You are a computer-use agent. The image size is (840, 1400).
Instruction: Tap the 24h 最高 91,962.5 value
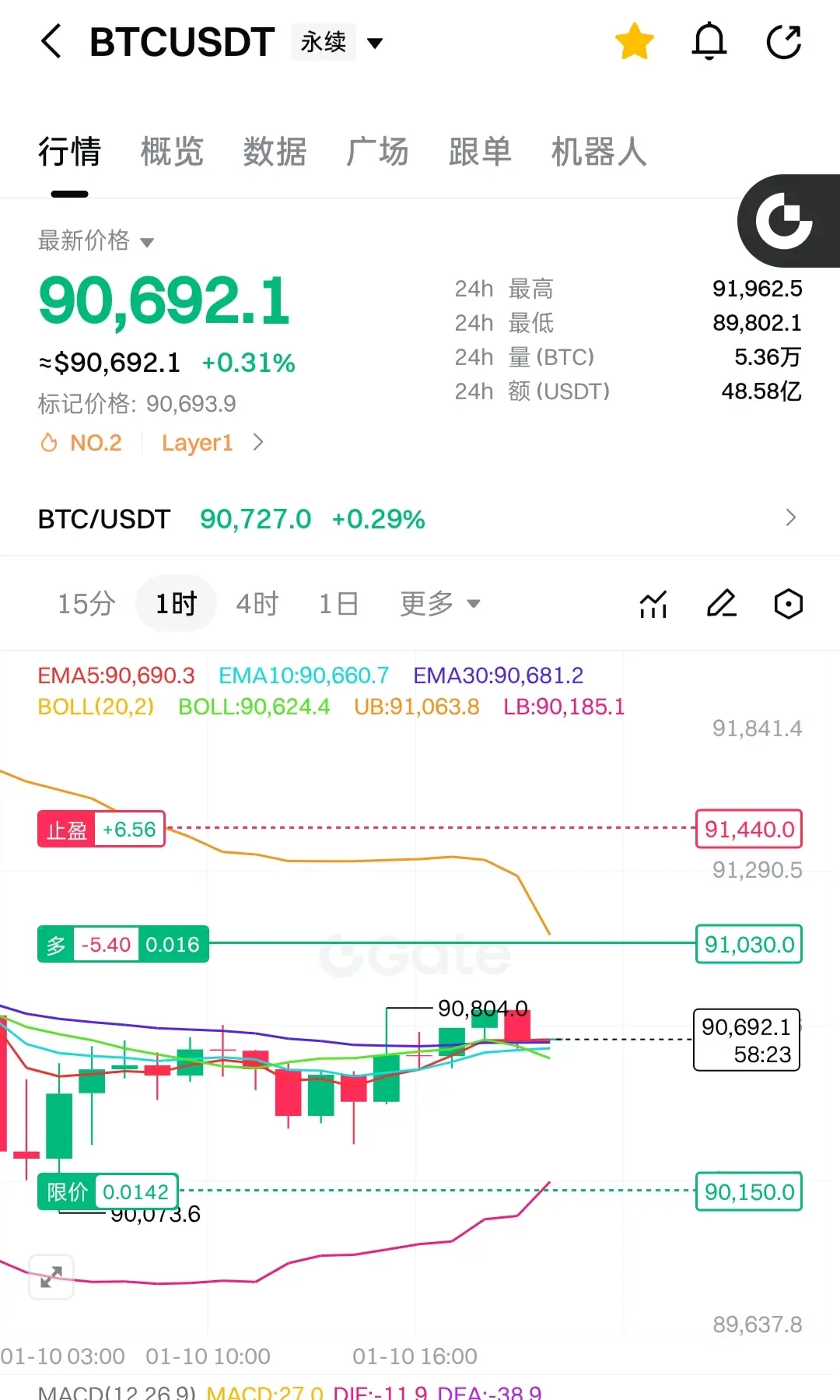[758, 289]
